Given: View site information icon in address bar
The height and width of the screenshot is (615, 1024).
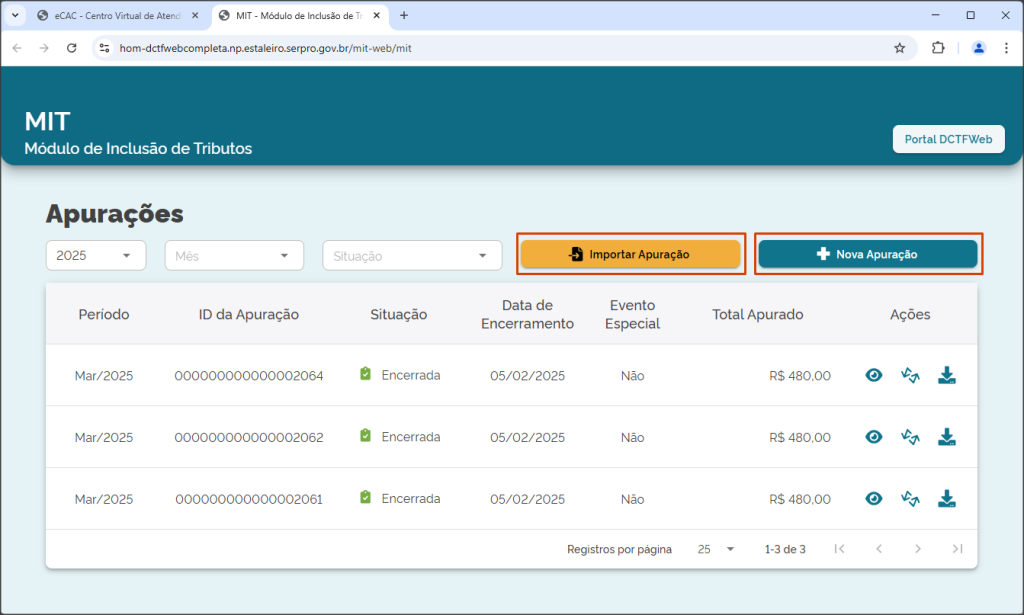Looking at the screenshot, I should [104, 48].
